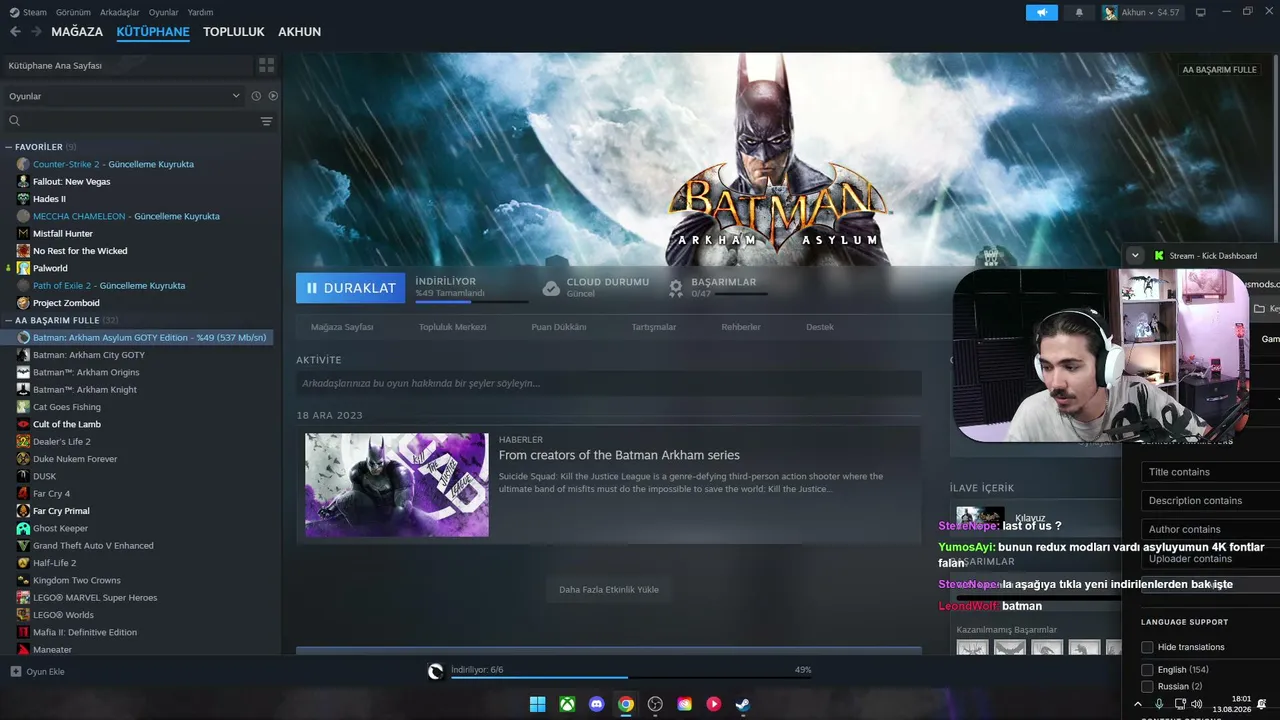Screen dimensions: 1280x720
Task: Select Cult of the Lamb in library
Action: [67, 424]
